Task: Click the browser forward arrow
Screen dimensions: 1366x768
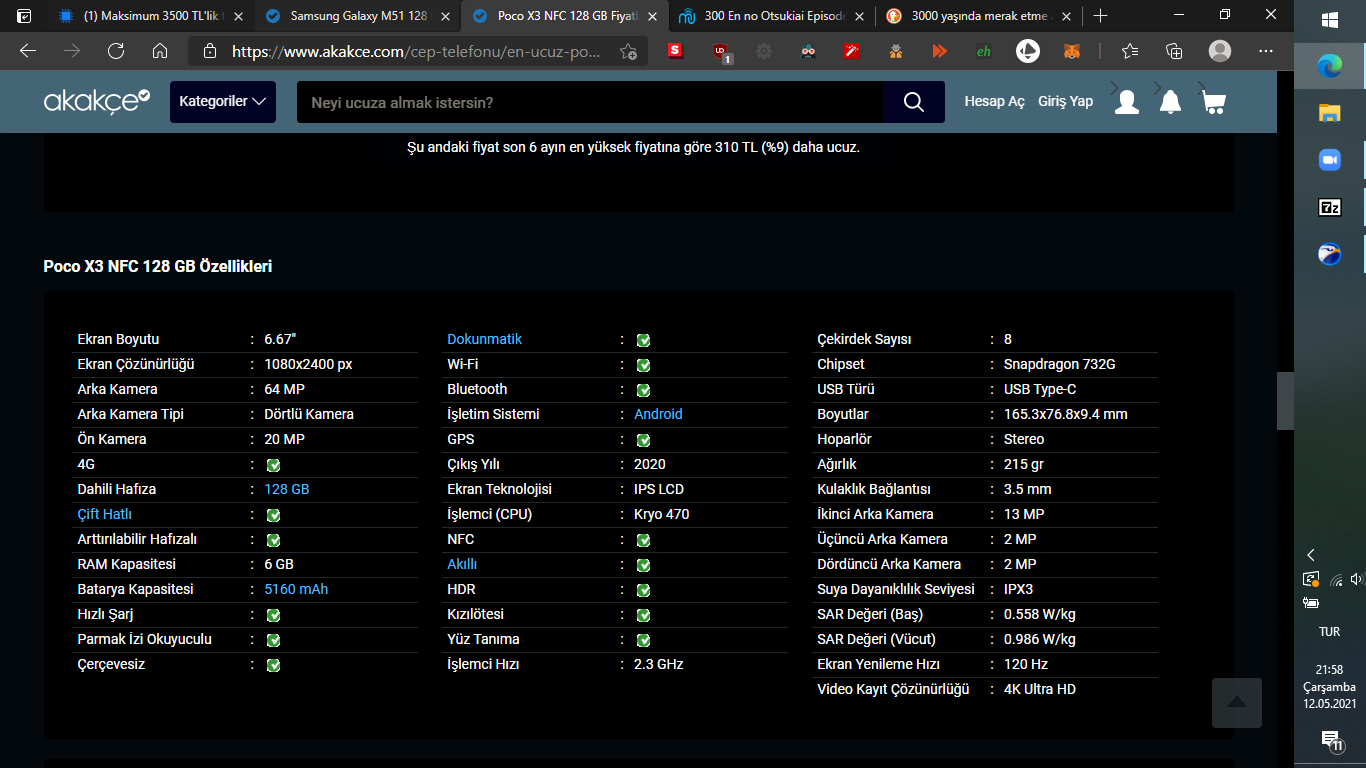Action: 72,51
